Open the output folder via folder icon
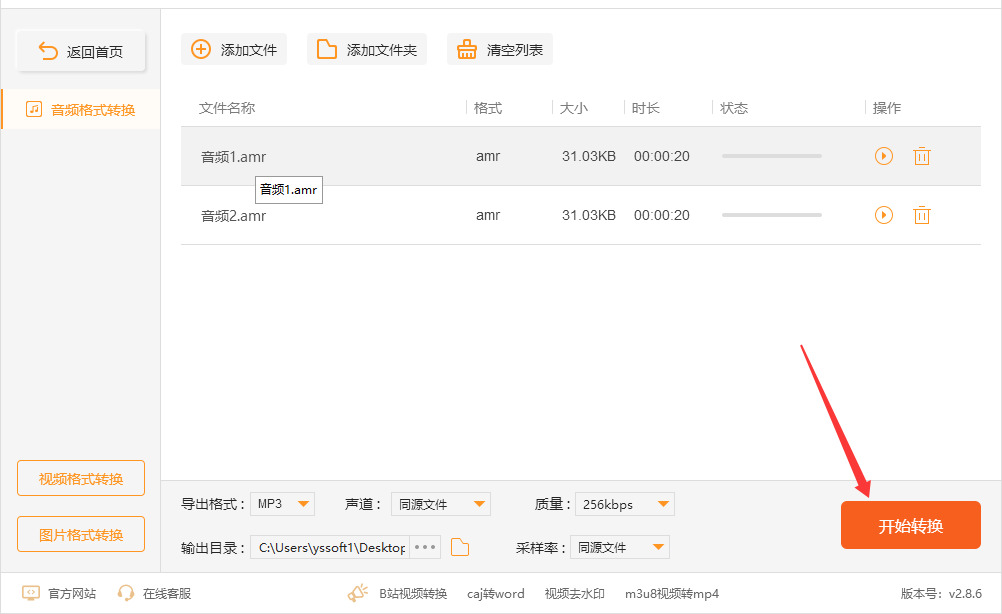1002x614 pixels. [460, 547]
